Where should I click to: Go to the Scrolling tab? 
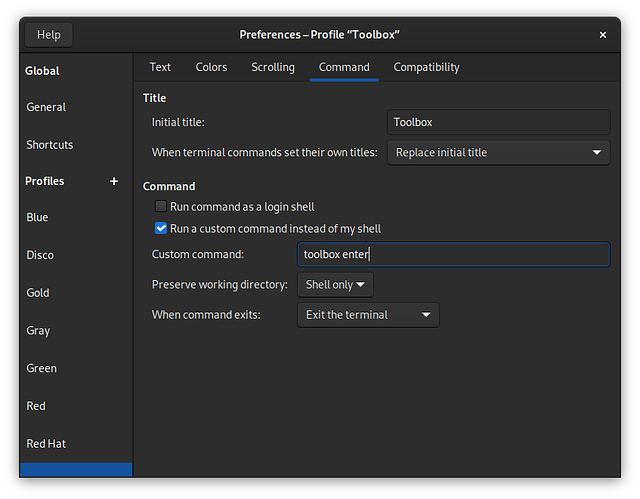(273, 67)
